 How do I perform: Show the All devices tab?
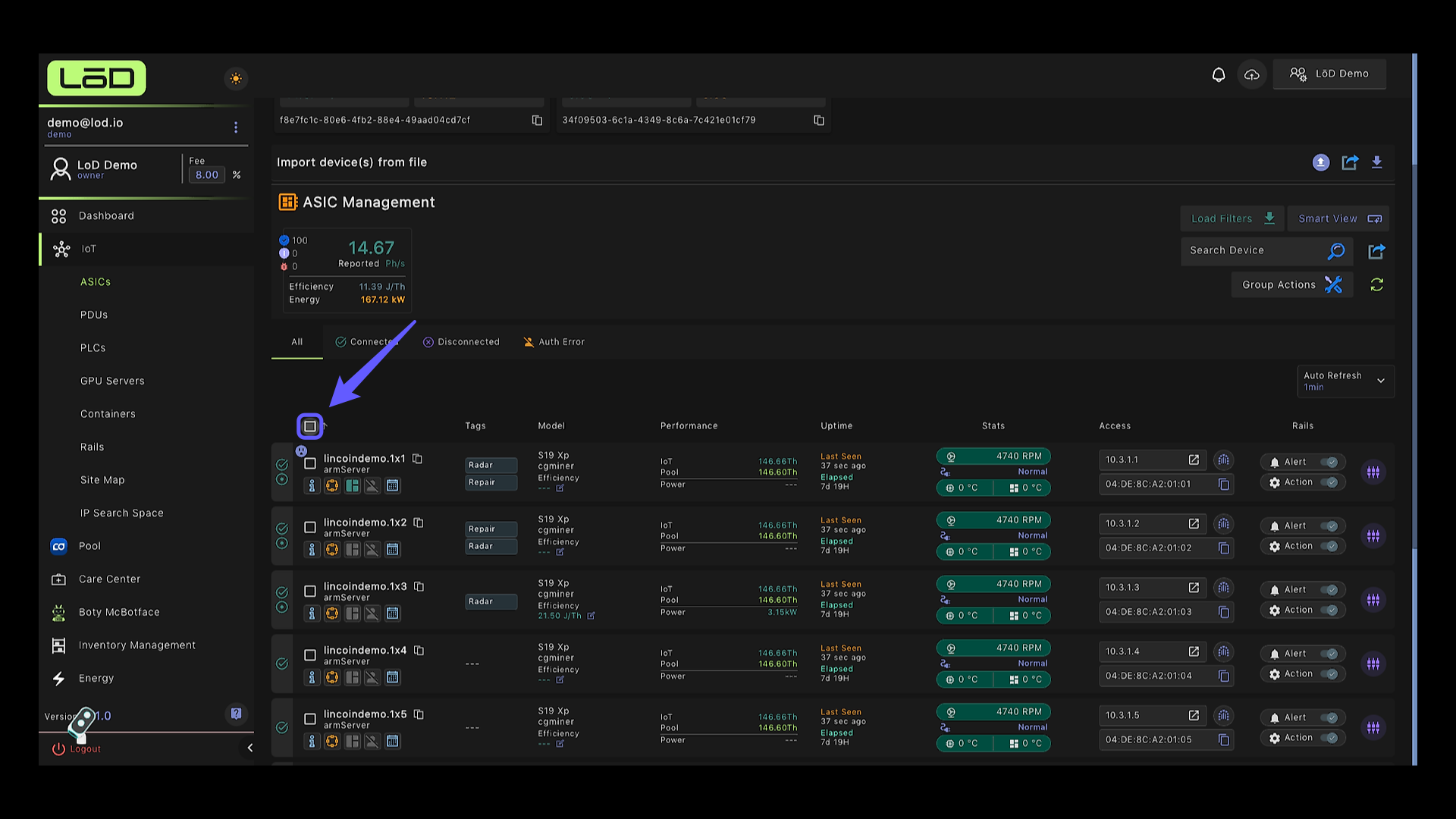pos(297,342)
